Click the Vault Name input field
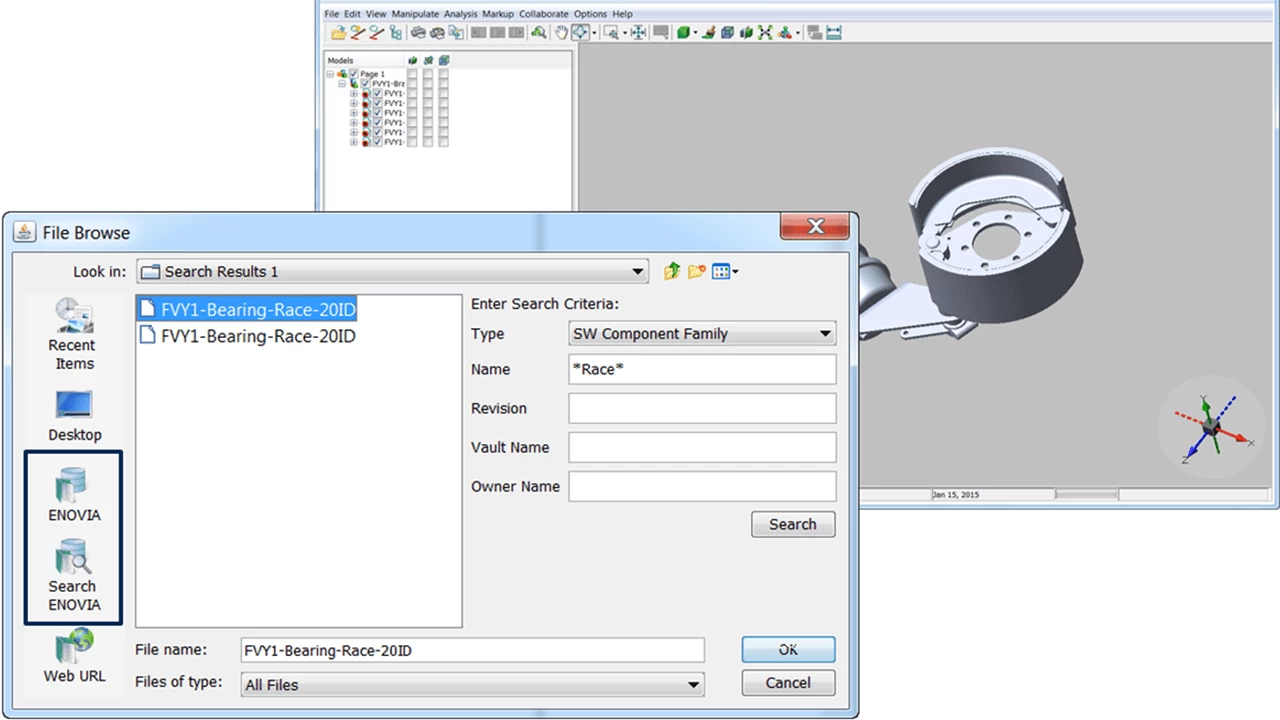 [x=701, y=447]
